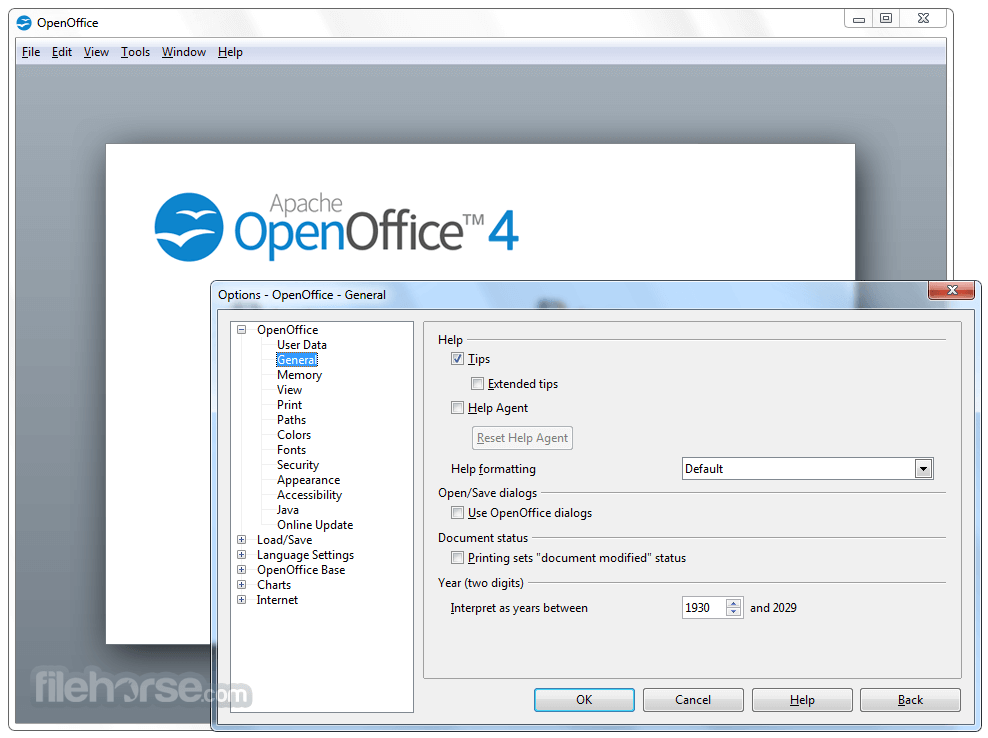
Task: Open the Window menu
Action: [x=184, y=52]
